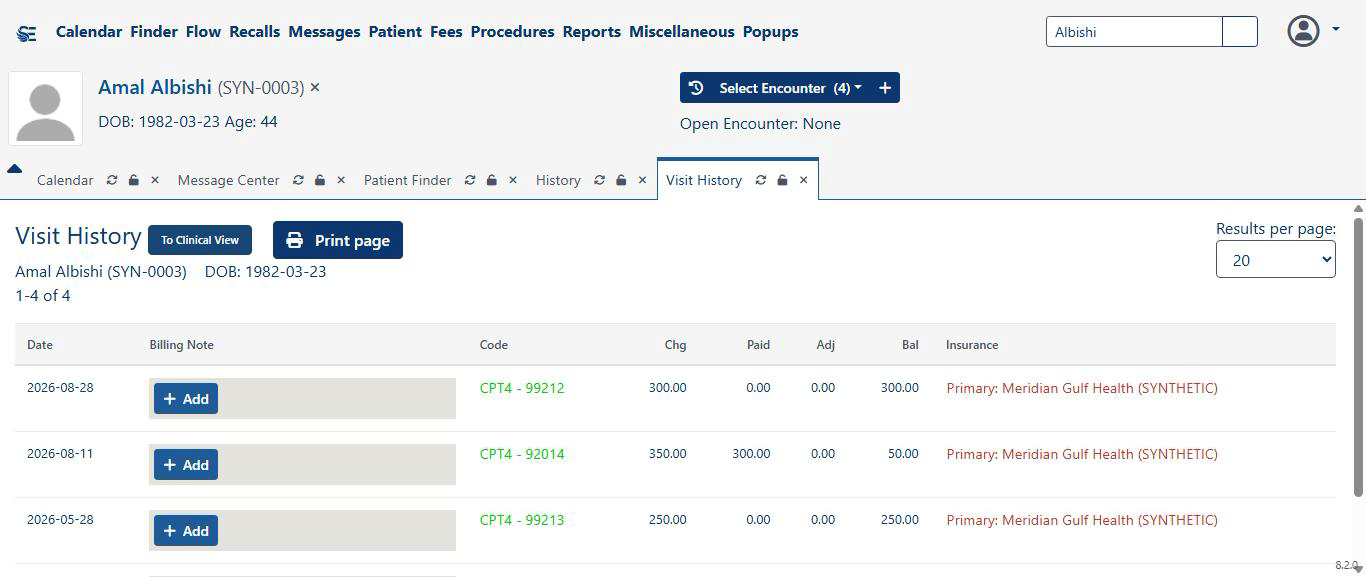Open the Messages menu
The image size is (1366, 577).
pos(324,32)
